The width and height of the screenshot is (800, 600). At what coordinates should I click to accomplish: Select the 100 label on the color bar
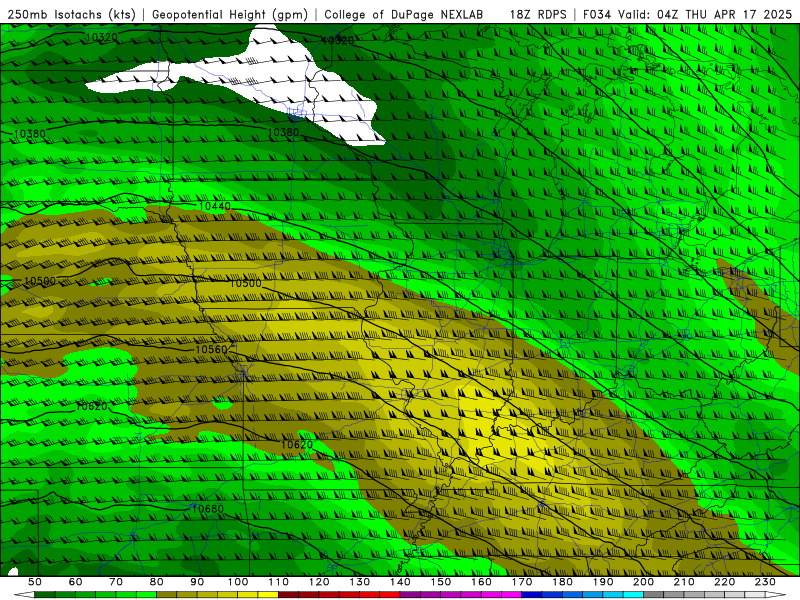coord(238,582)
